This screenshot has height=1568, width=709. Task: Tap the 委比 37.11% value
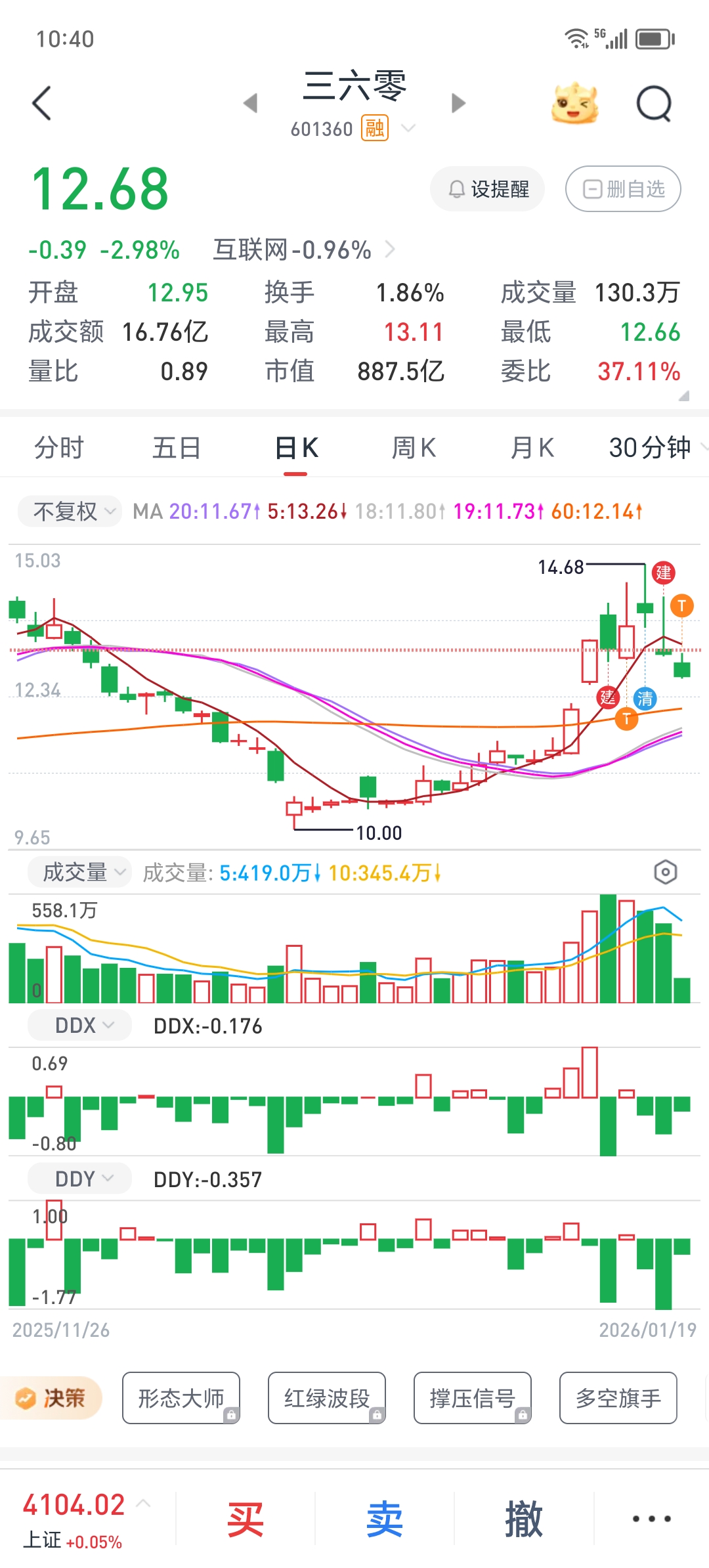click(639, 372)
